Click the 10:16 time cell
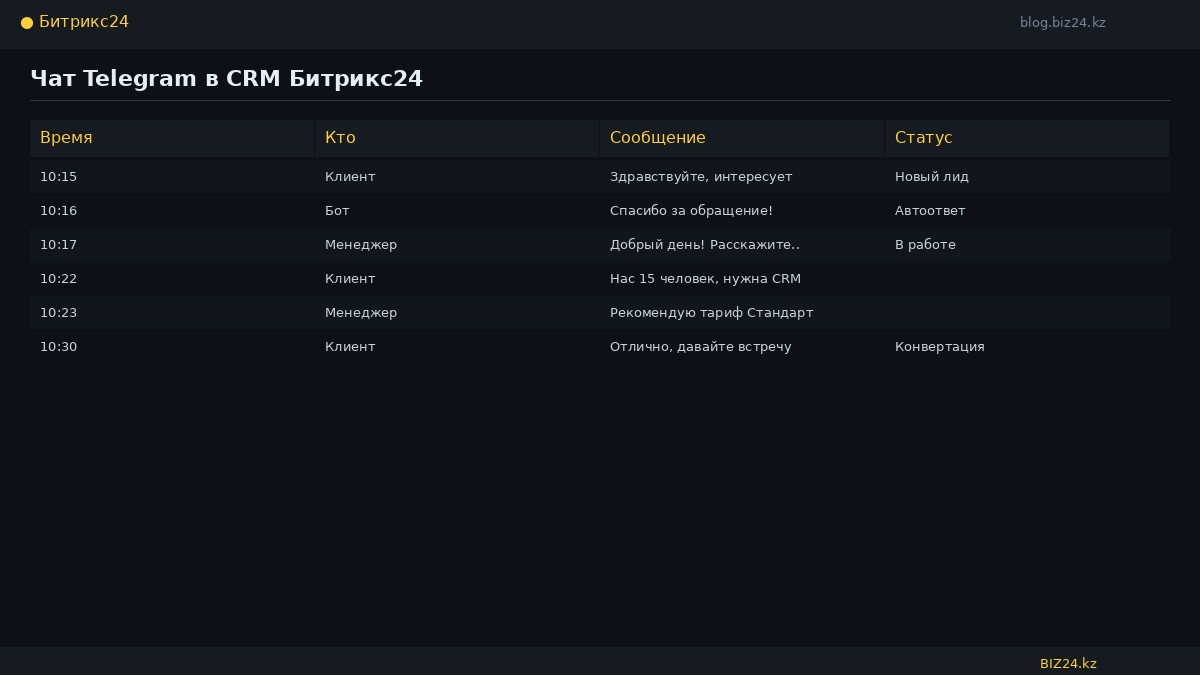The width and height of the screenshot is (1200, 675). [58, 211]
